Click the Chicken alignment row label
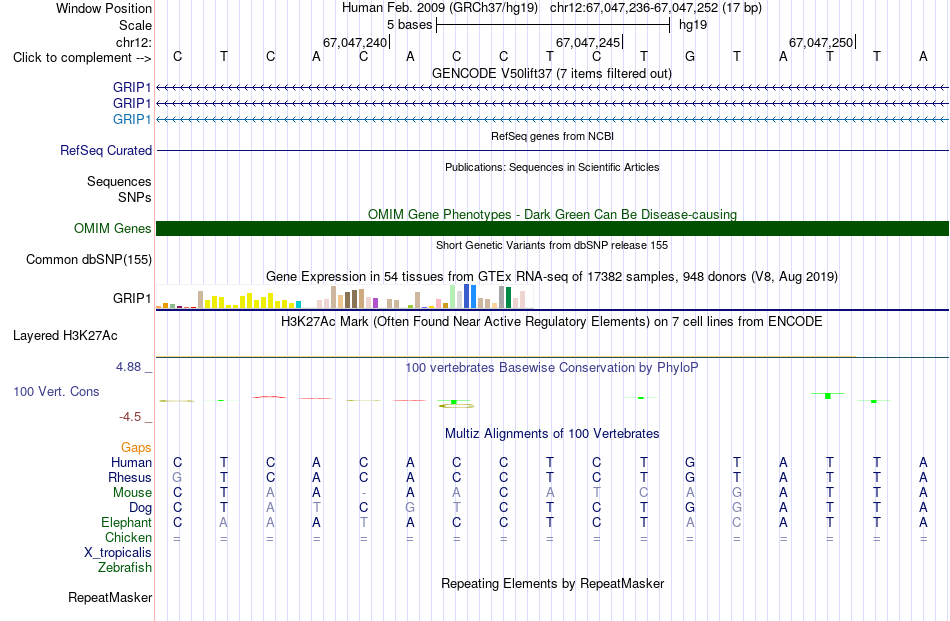The width and height of the screenshot is (950, 621). tap(128, 538)
